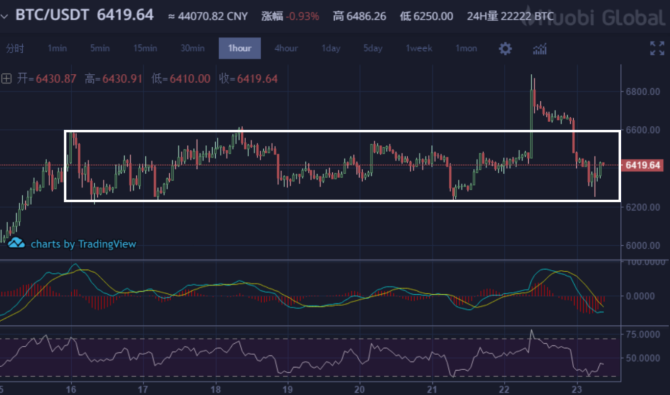Switch to the 1mon interval
670x395 pixels.
click(466, 48)
